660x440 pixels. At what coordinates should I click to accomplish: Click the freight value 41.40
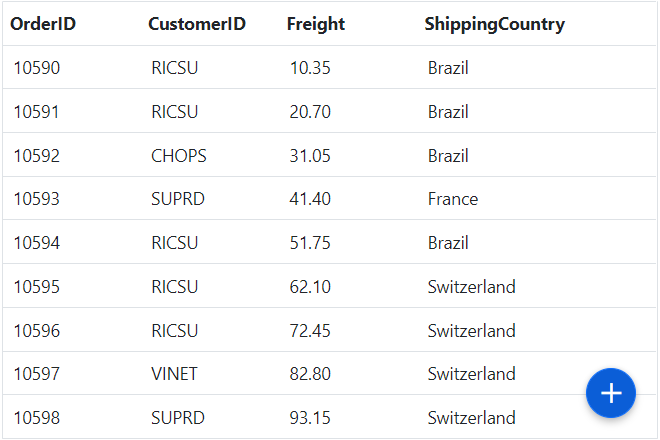310,199
